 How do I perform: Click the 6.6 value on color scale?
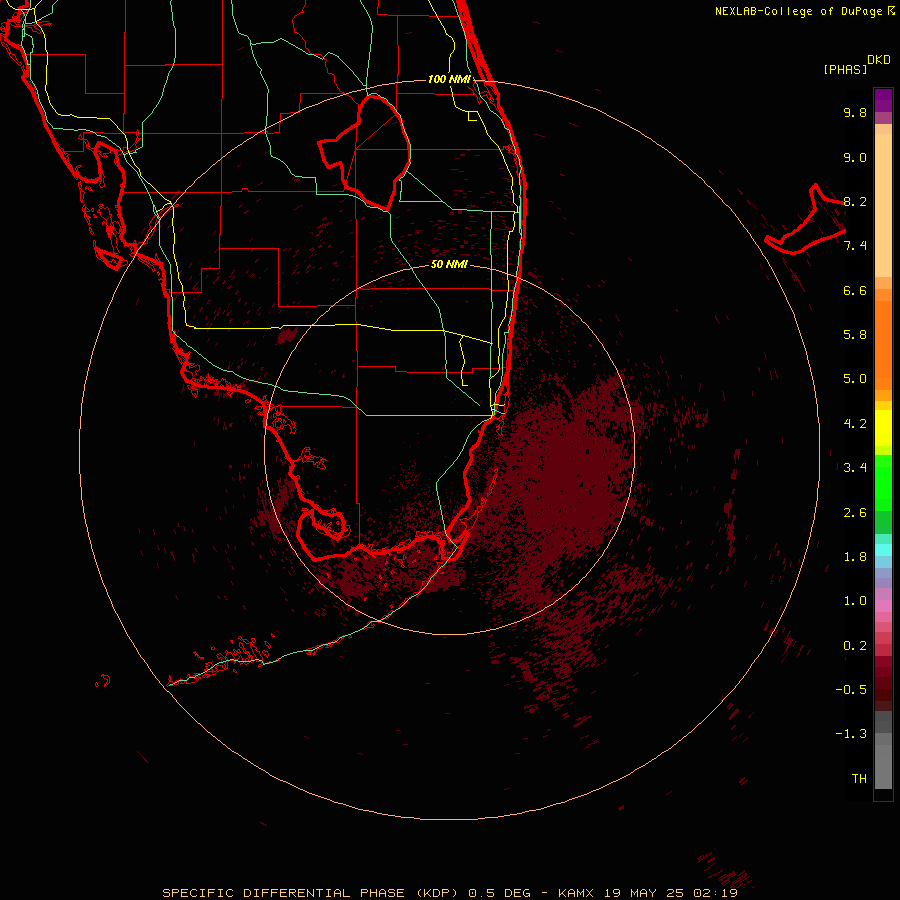coord(855,290)
